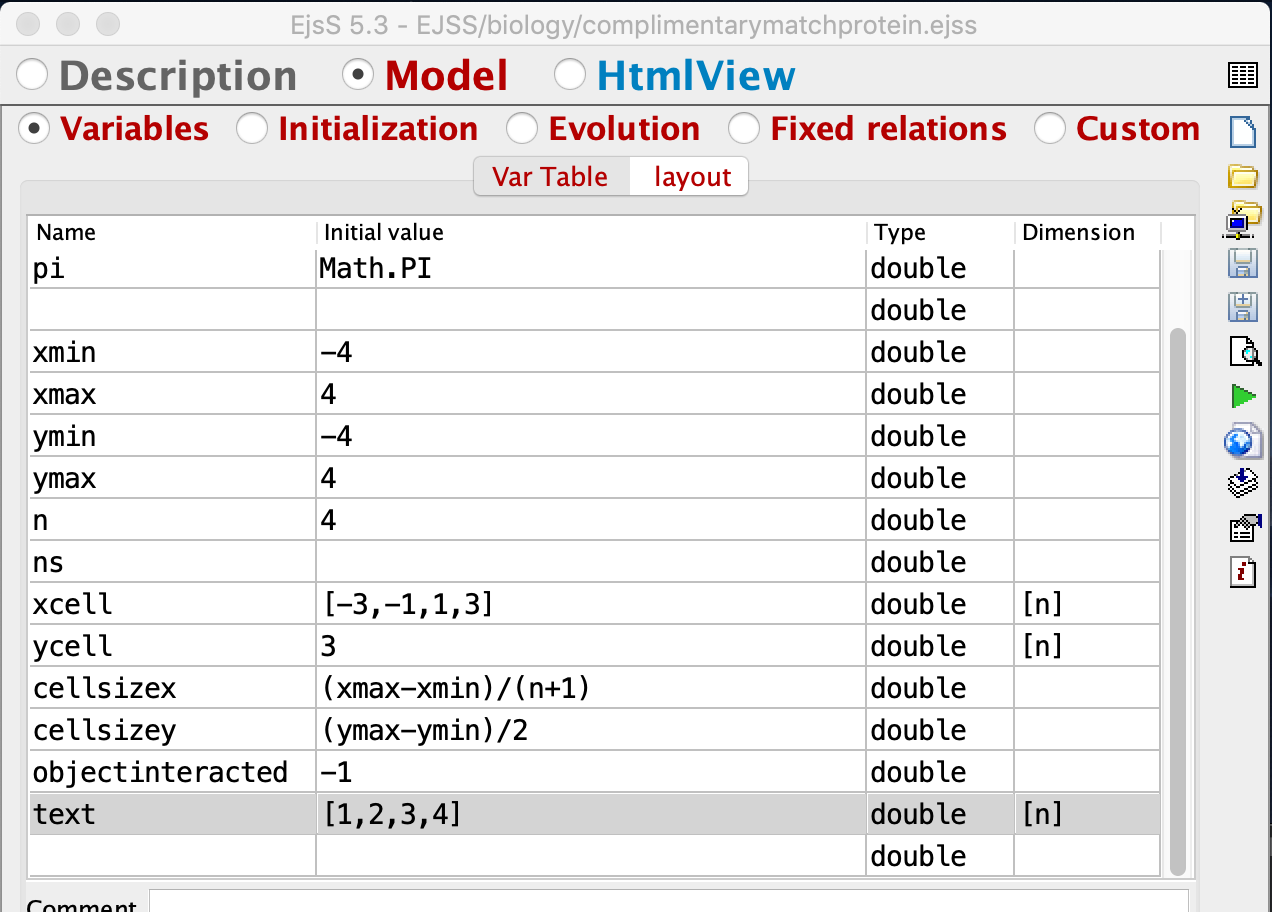Run the simulation with the green play icon
Viewport: 1272px width, 912px height.
coord(1242,396)
